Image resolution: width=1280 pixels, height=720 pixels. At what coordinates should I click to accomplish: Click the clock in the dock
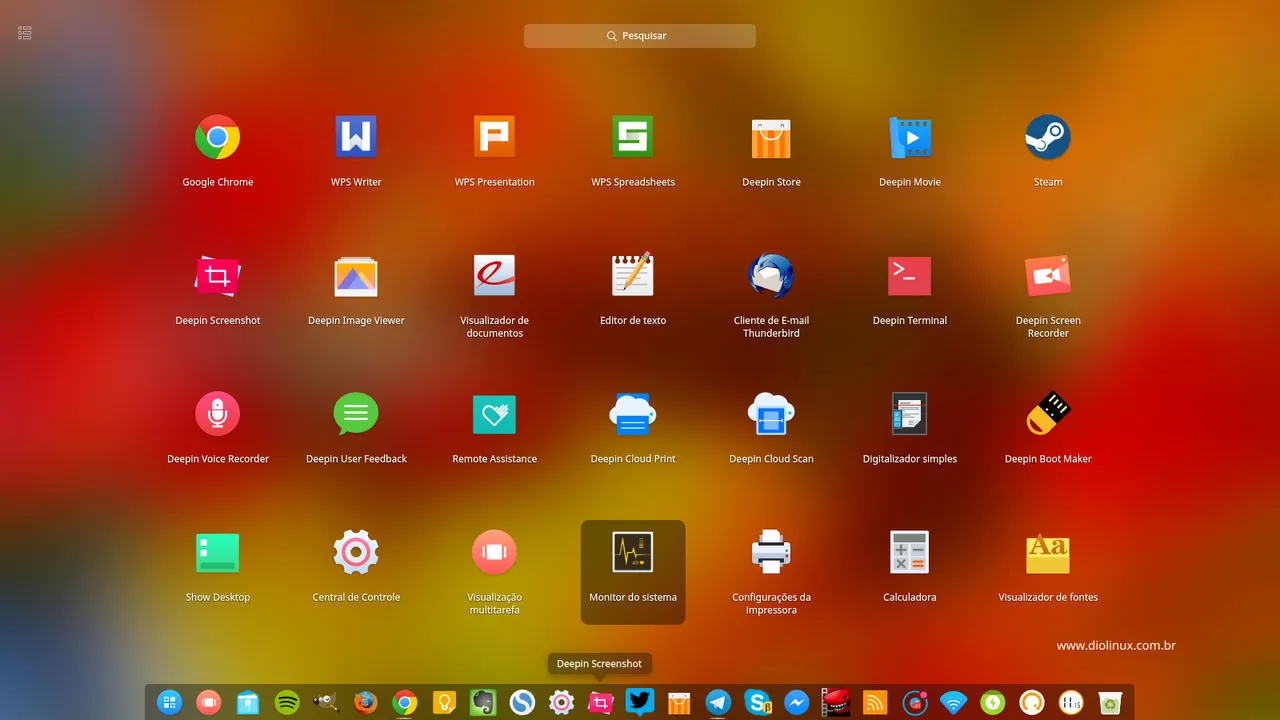(x=1071, y=703)
